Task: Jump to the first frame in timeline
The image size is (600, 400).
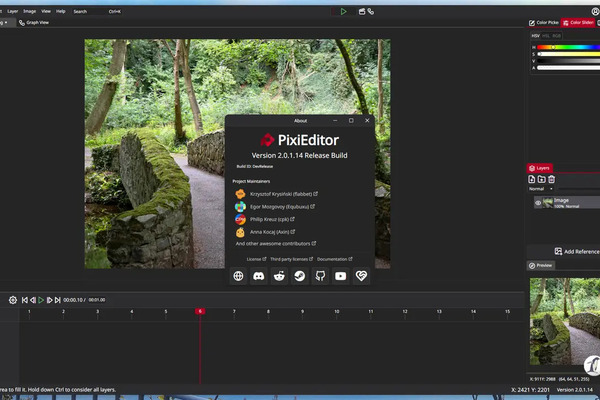Action: coord(24,300)
